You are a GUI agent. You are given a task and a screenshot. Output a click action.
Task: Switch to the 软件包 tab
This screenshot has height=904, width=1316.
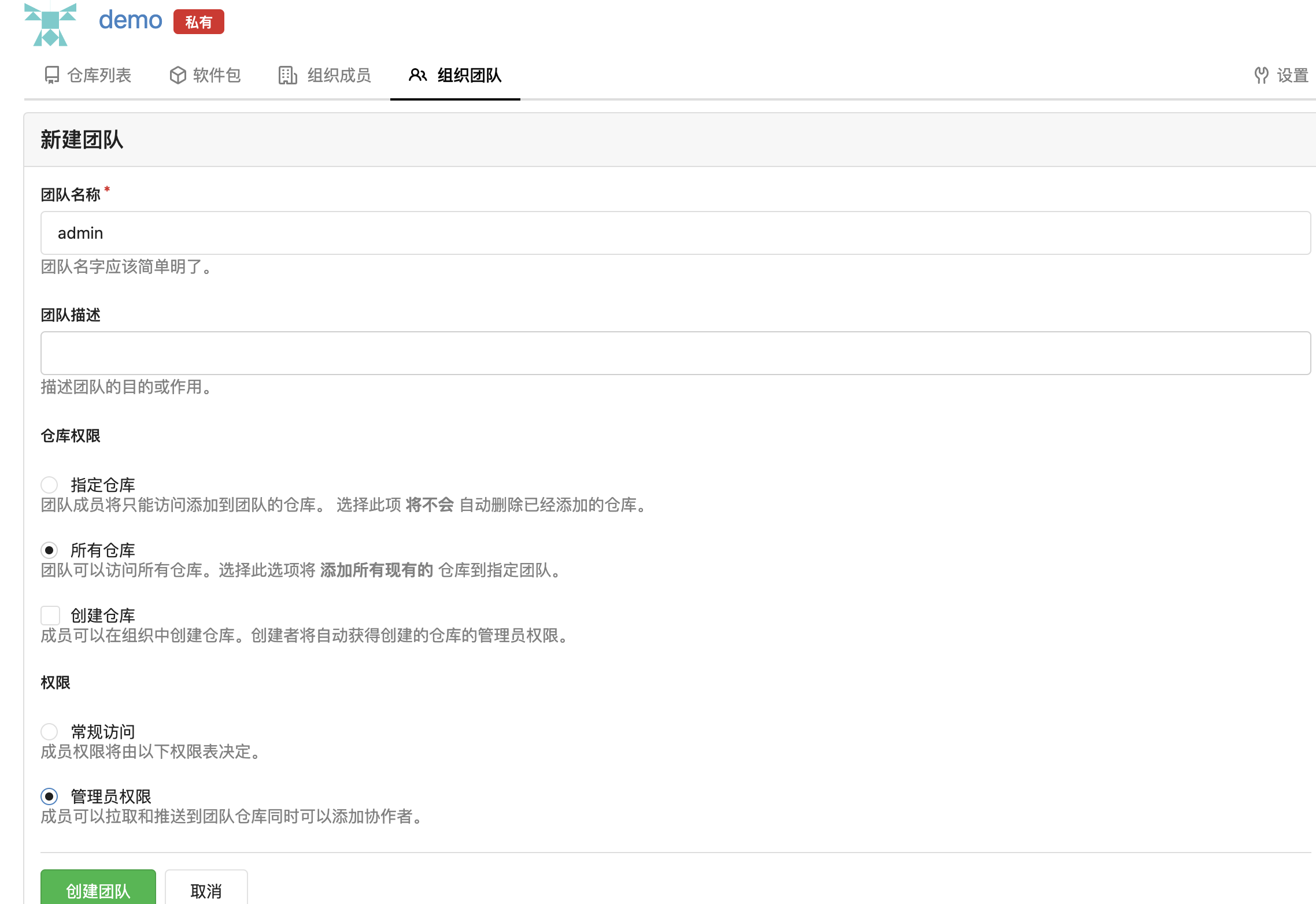216,75
